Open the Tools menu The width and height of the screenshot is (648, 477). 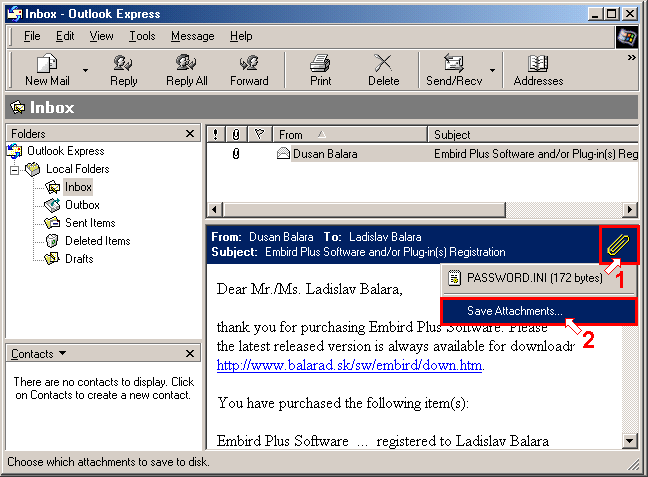click(142, 36)
